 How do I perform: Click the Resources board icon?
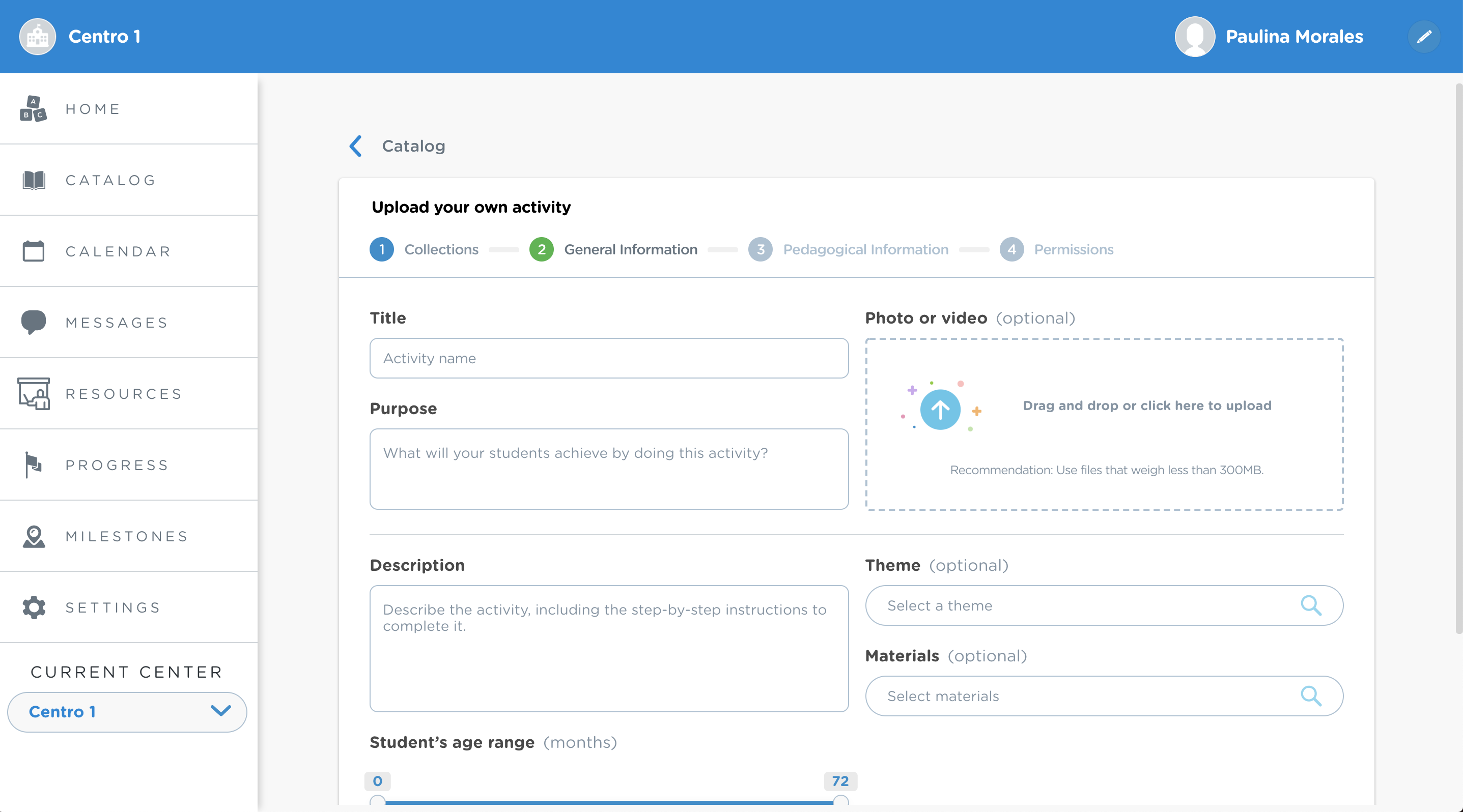[34, 393]
